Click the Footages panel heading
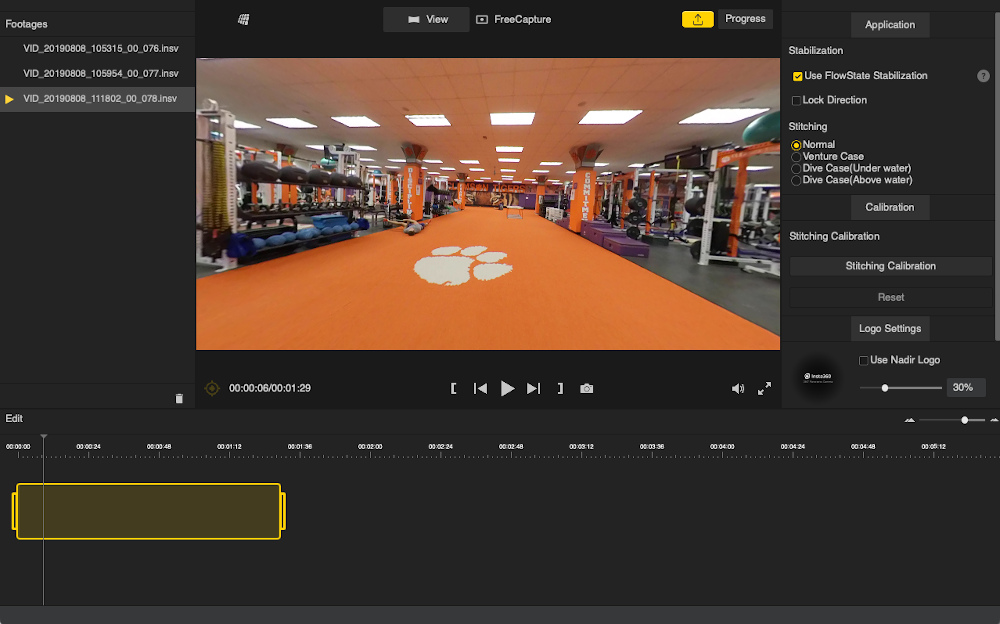Viewport: 1000px width, 624px height. (26, 24)
